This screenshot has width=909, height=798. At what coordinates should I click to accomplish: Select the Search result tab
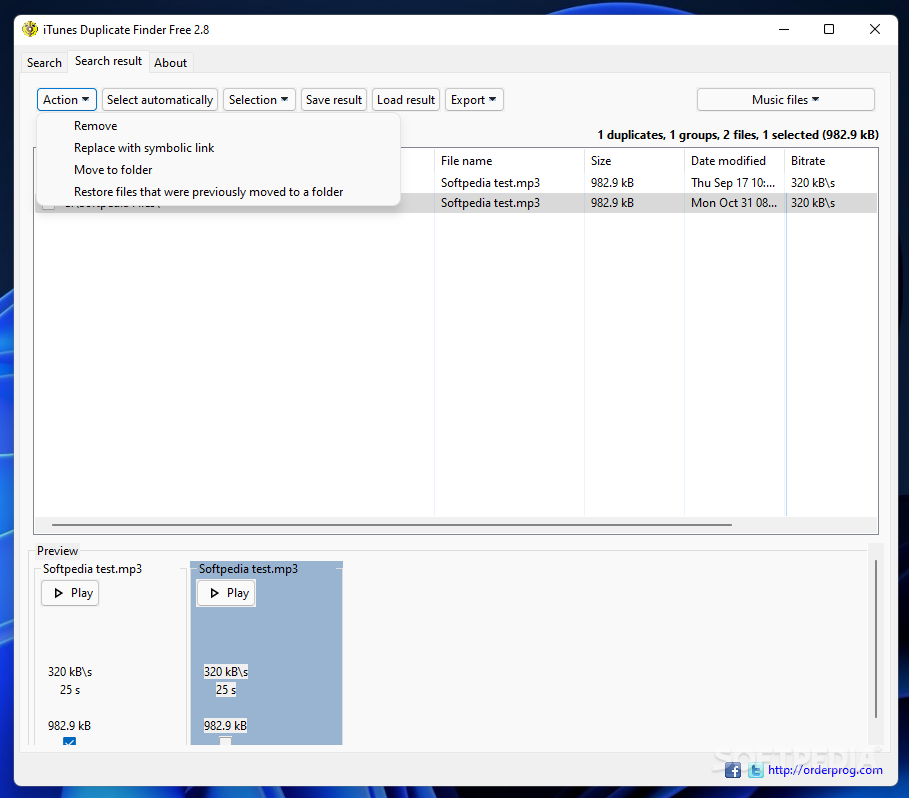click(x=108, y=61)
